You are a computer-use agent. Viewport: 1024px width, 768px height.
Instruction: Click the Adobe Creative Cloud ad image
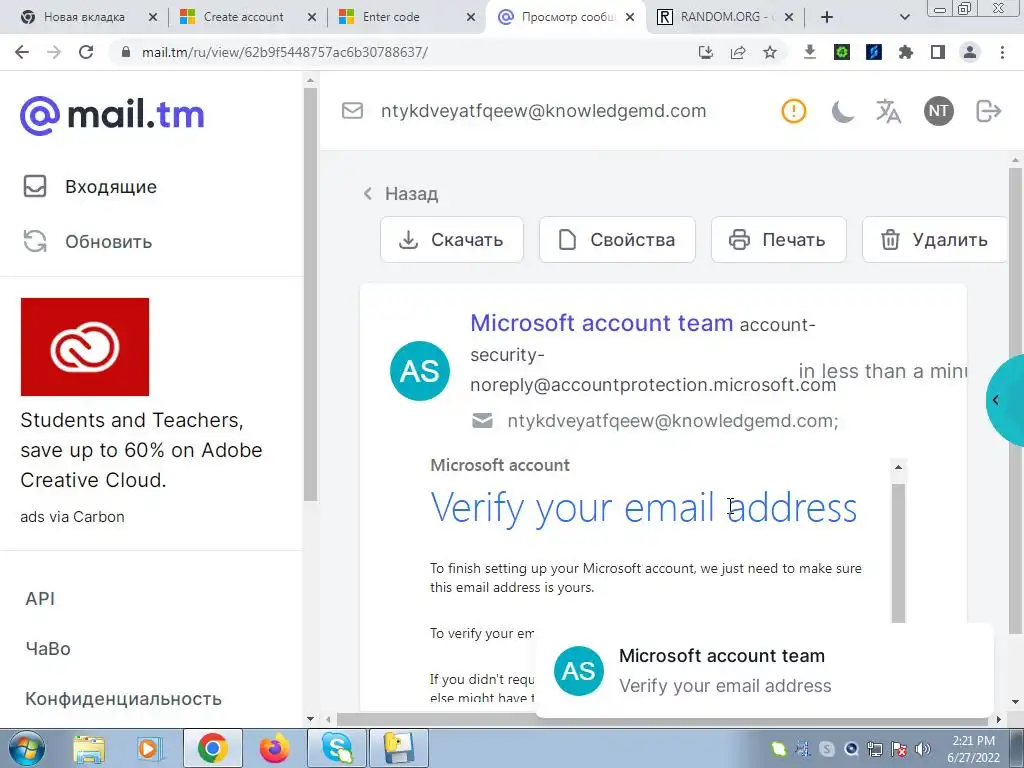coord(85,347)
